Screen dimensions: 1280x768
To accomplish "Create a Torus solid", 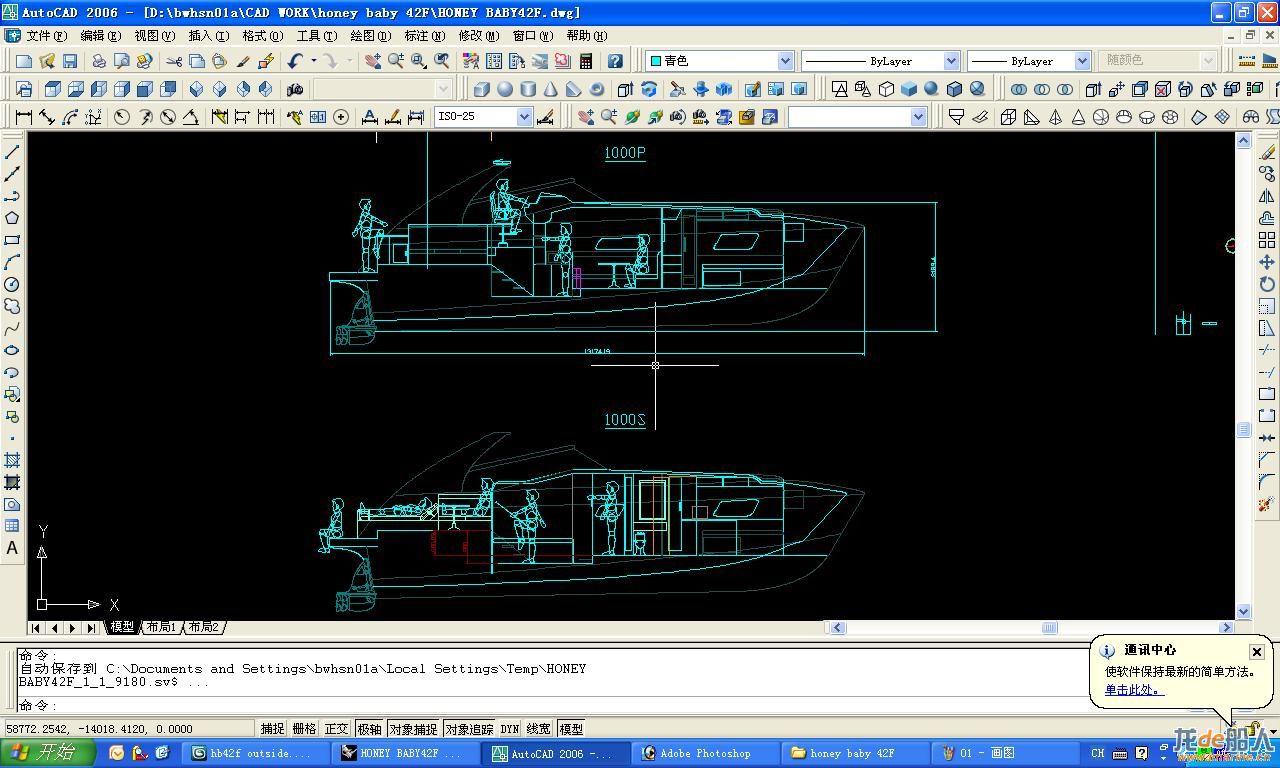I will (x=597, y=89).
